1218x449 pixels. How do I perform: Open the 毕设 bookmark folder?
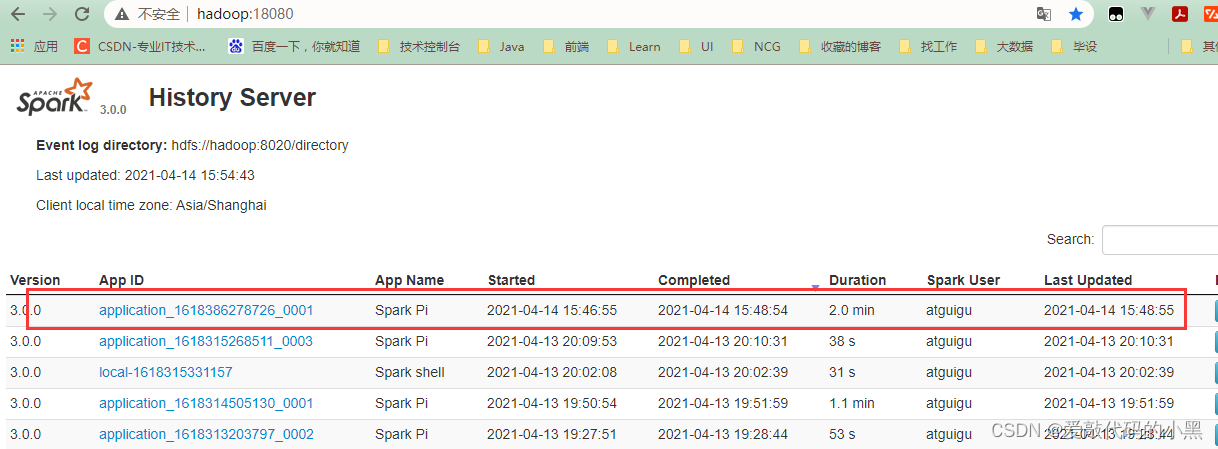(1073, 46)
